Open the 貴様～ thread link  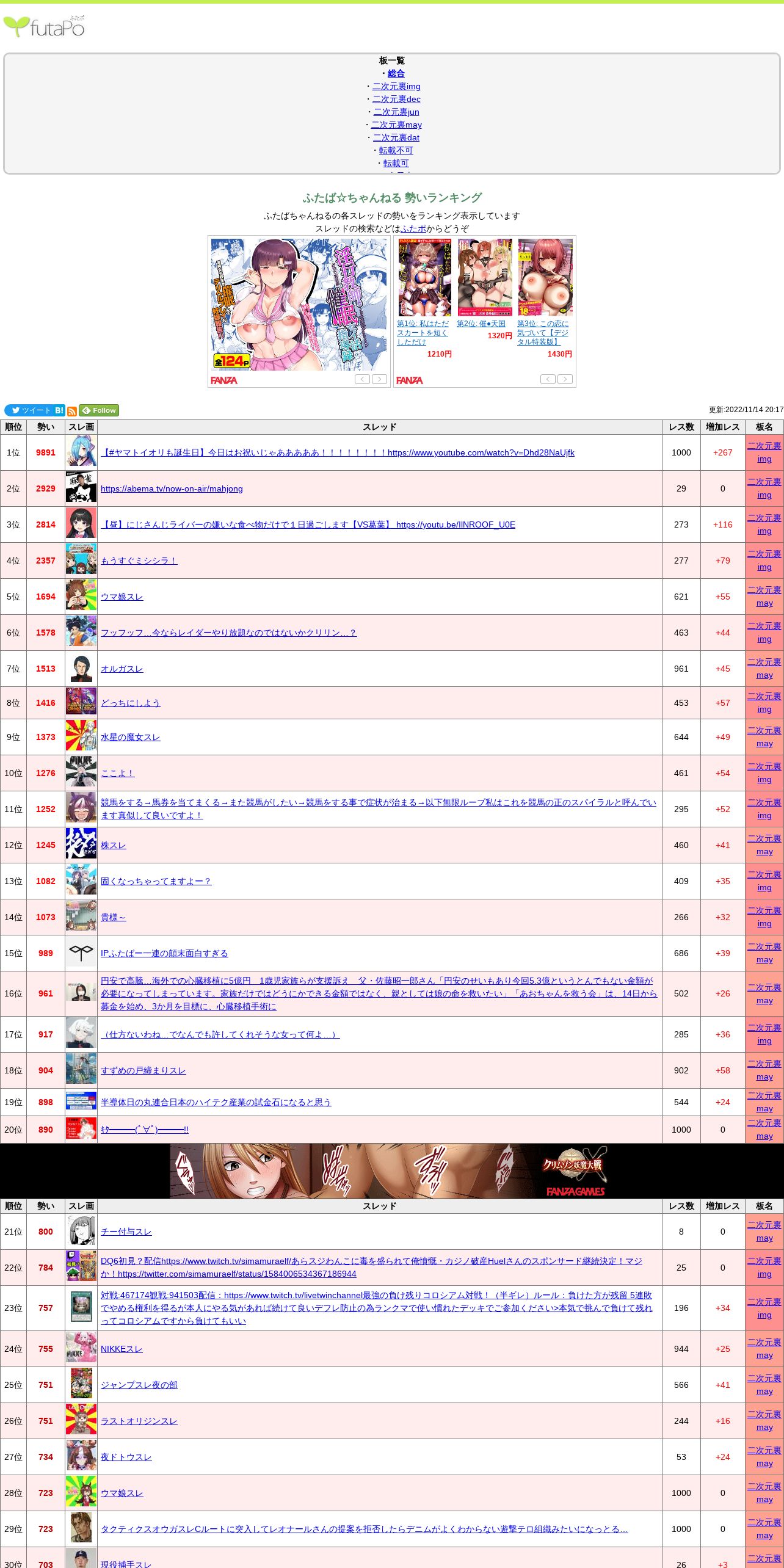click(x=114, y=917)
